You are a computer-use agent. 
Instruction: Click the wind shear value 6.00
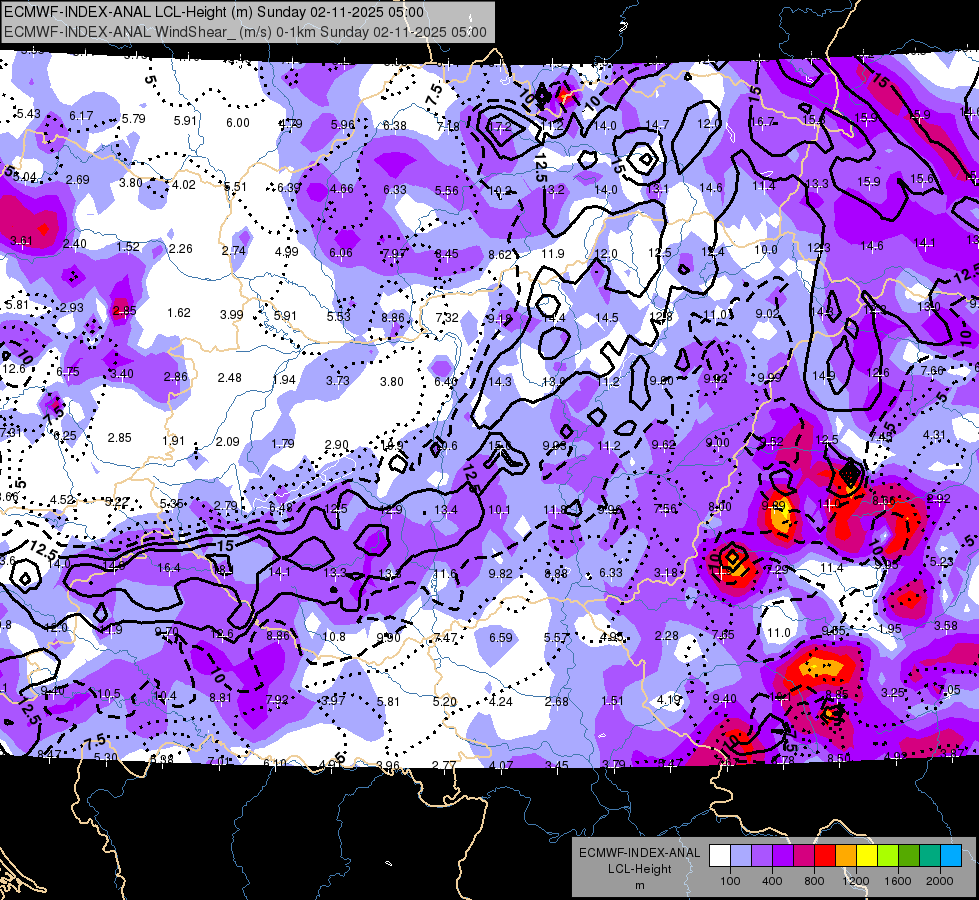pyautogui.click(x=238, y=122)
